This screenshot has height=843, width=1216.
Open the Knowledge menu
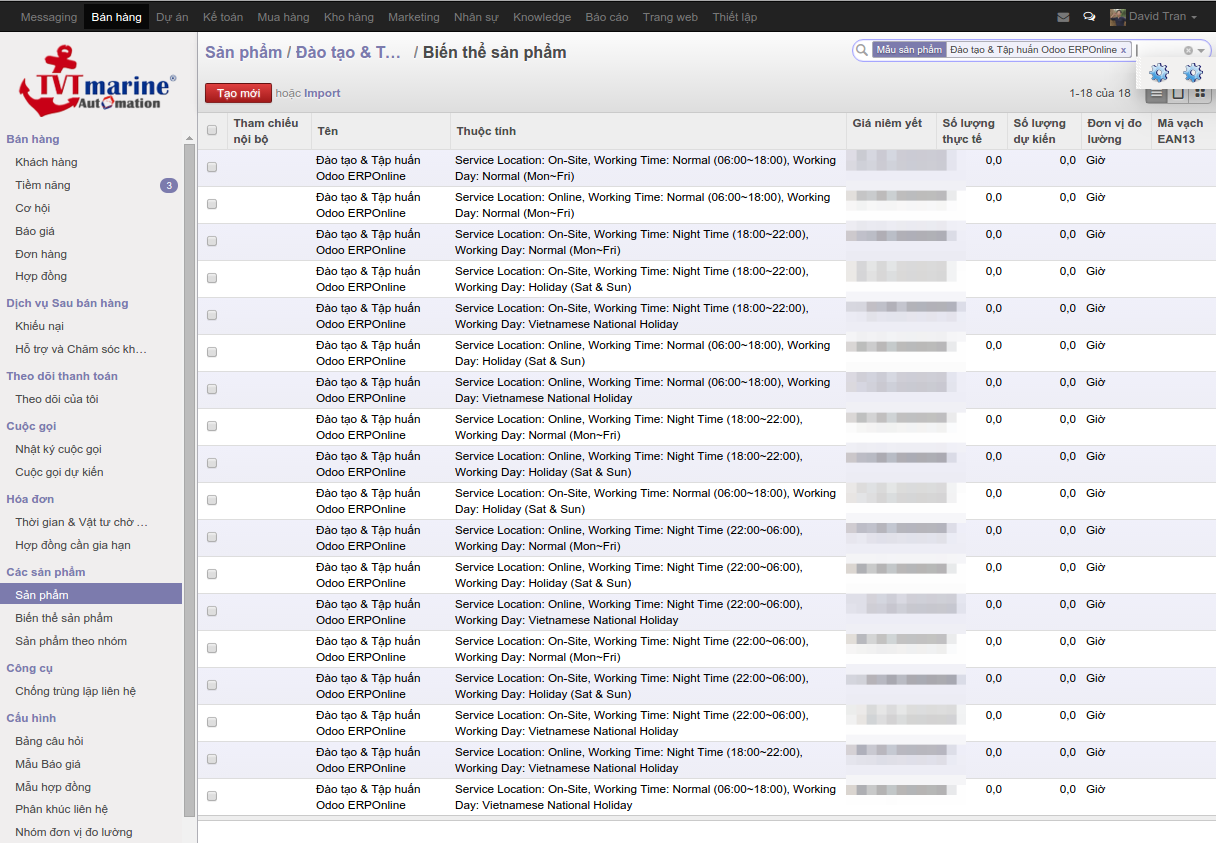(x=542, y=17)
